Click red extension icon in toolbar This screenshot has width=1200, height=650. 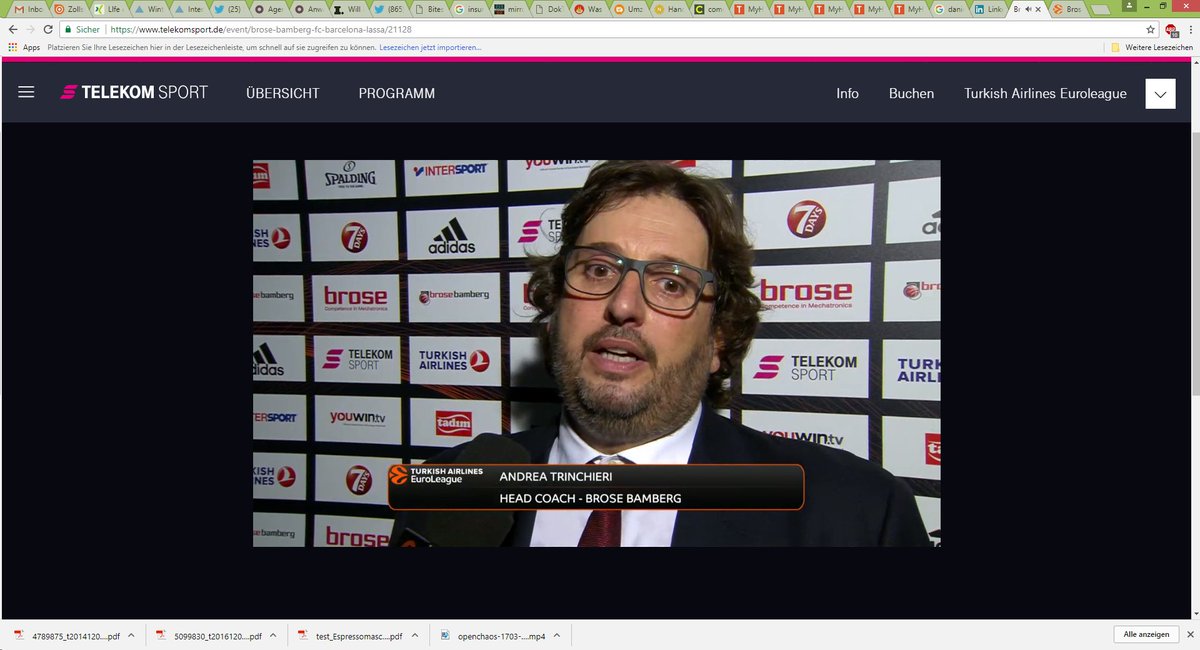[1171, 30]
